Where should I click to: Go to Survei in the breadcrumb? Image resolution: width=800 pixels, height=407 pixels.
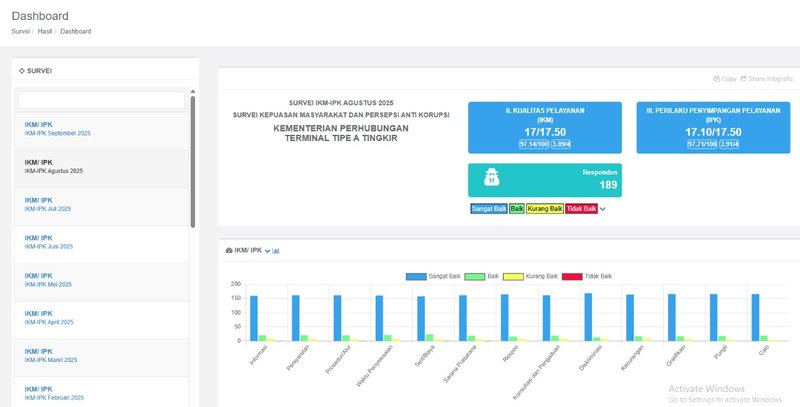pos(20,31)
